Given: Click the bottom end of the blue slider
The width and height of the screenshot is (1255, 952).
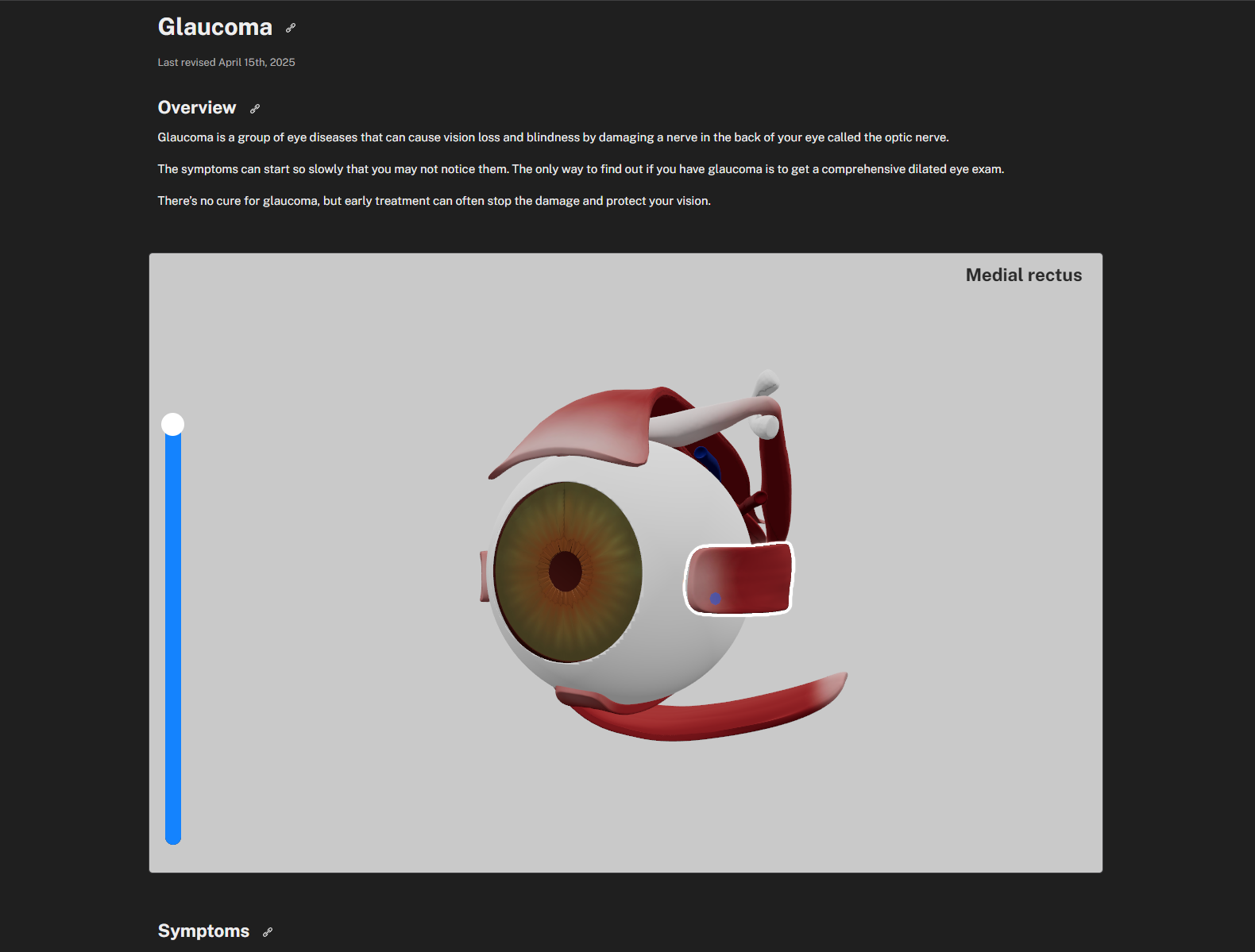Looking at the screenshot, I should 173,839.
